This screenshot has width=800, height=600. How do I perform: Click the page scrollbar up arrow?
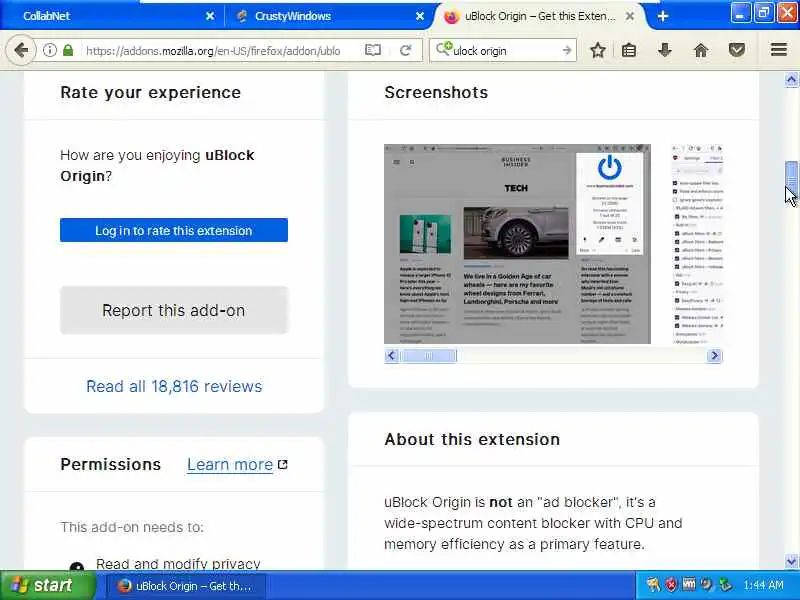(x=791, y=80)
